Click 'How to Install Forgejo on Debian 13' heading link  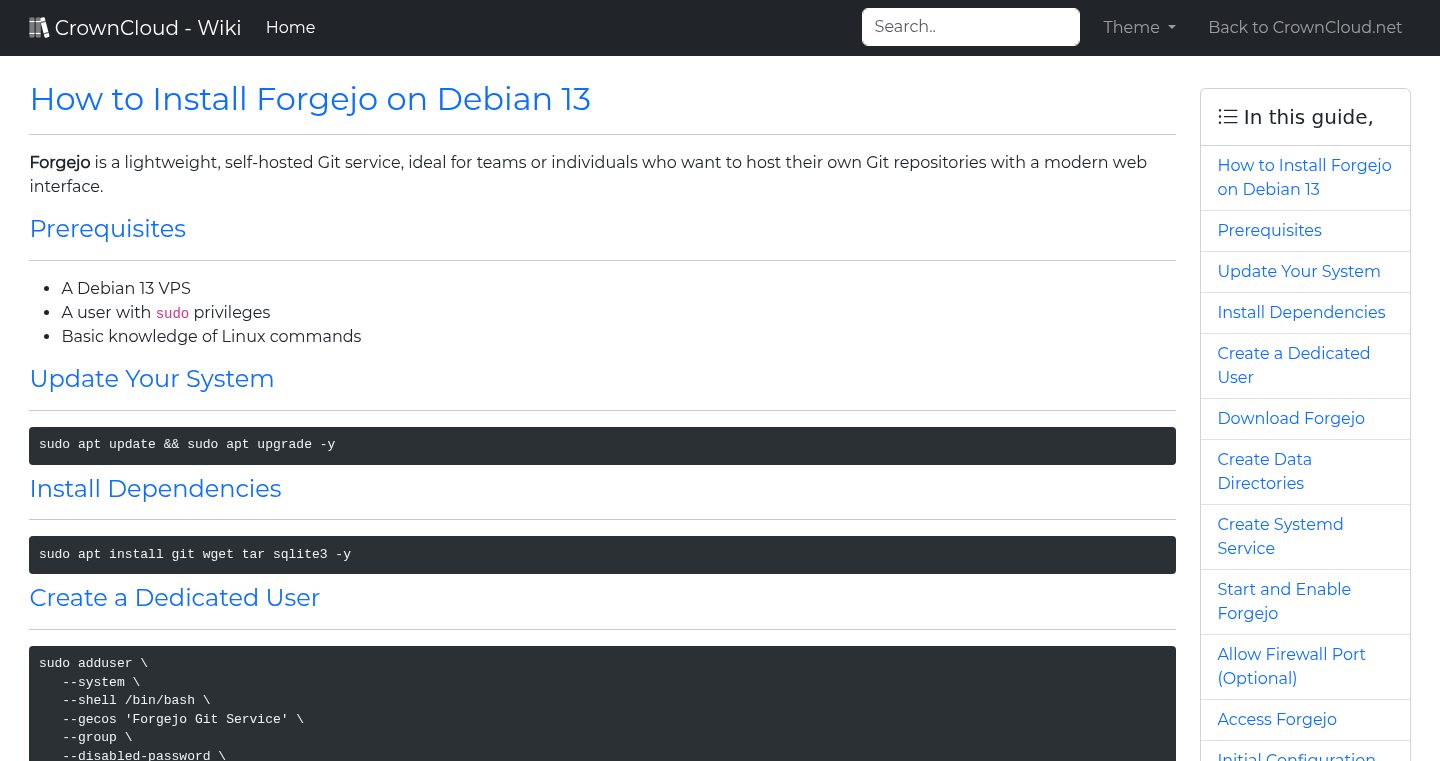click(x=310, y=99)
